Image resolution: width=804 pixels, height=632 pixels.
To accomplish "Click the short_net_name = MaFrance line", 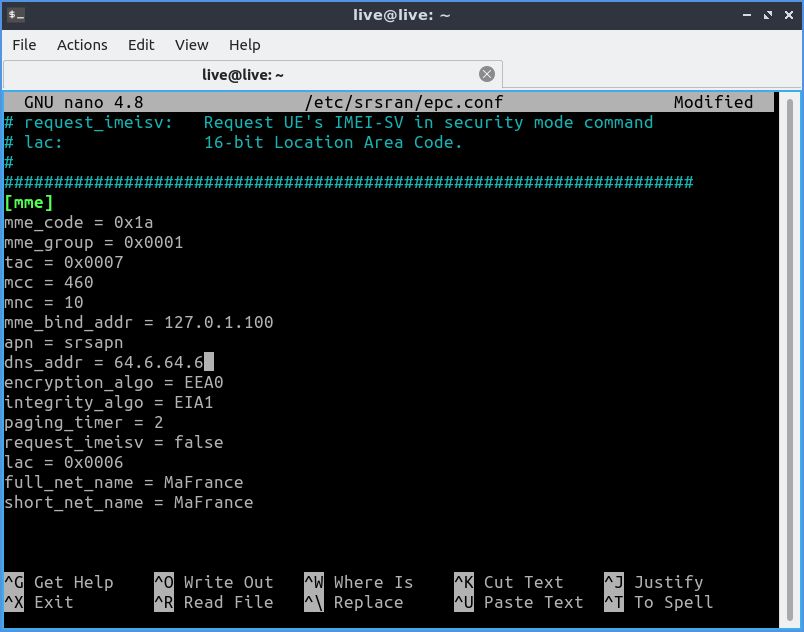I will coord(129,502).
